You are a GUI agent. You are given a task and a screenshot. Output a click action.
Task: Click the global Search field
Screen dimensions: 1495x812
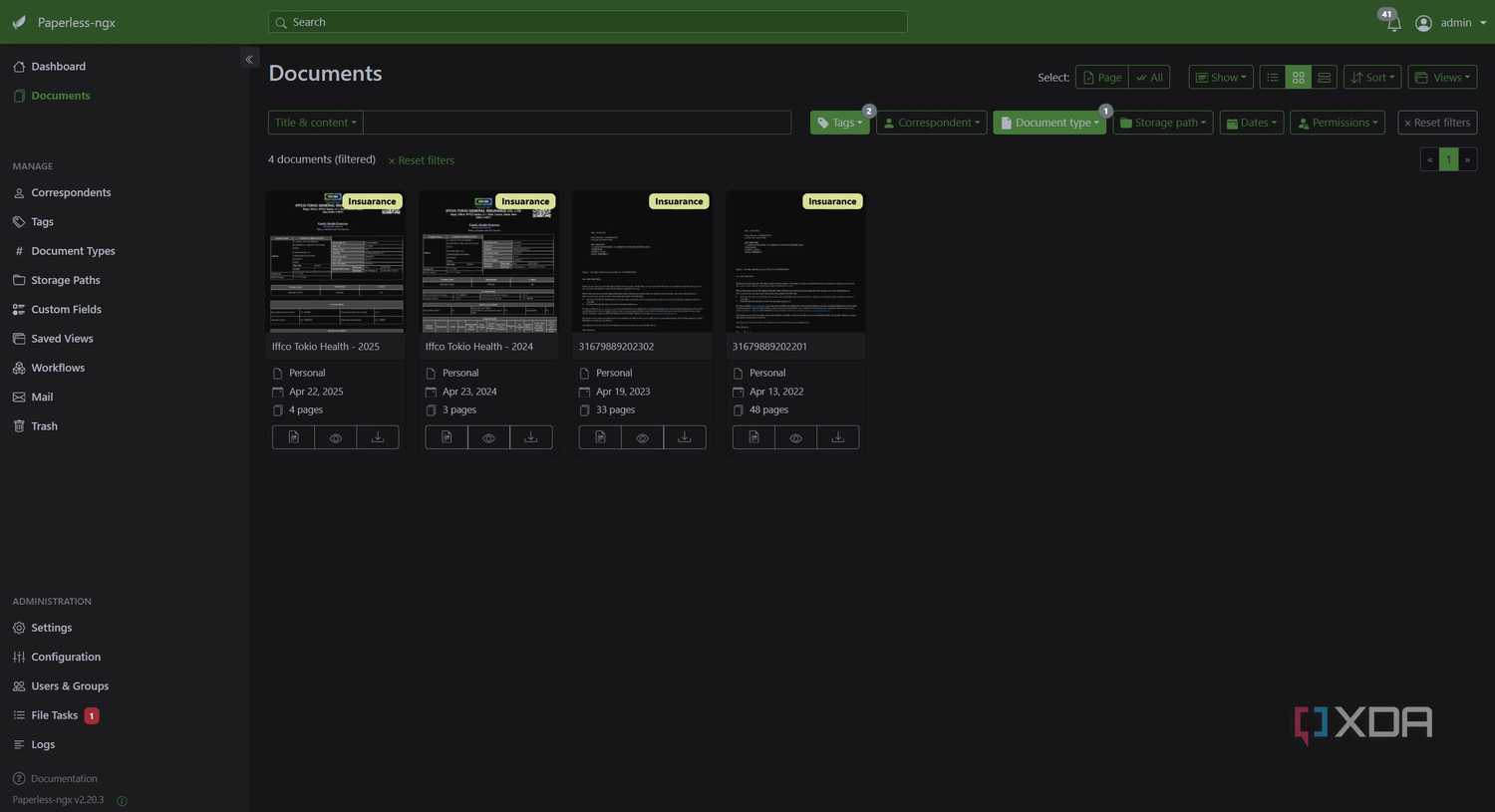coord(588,22)
